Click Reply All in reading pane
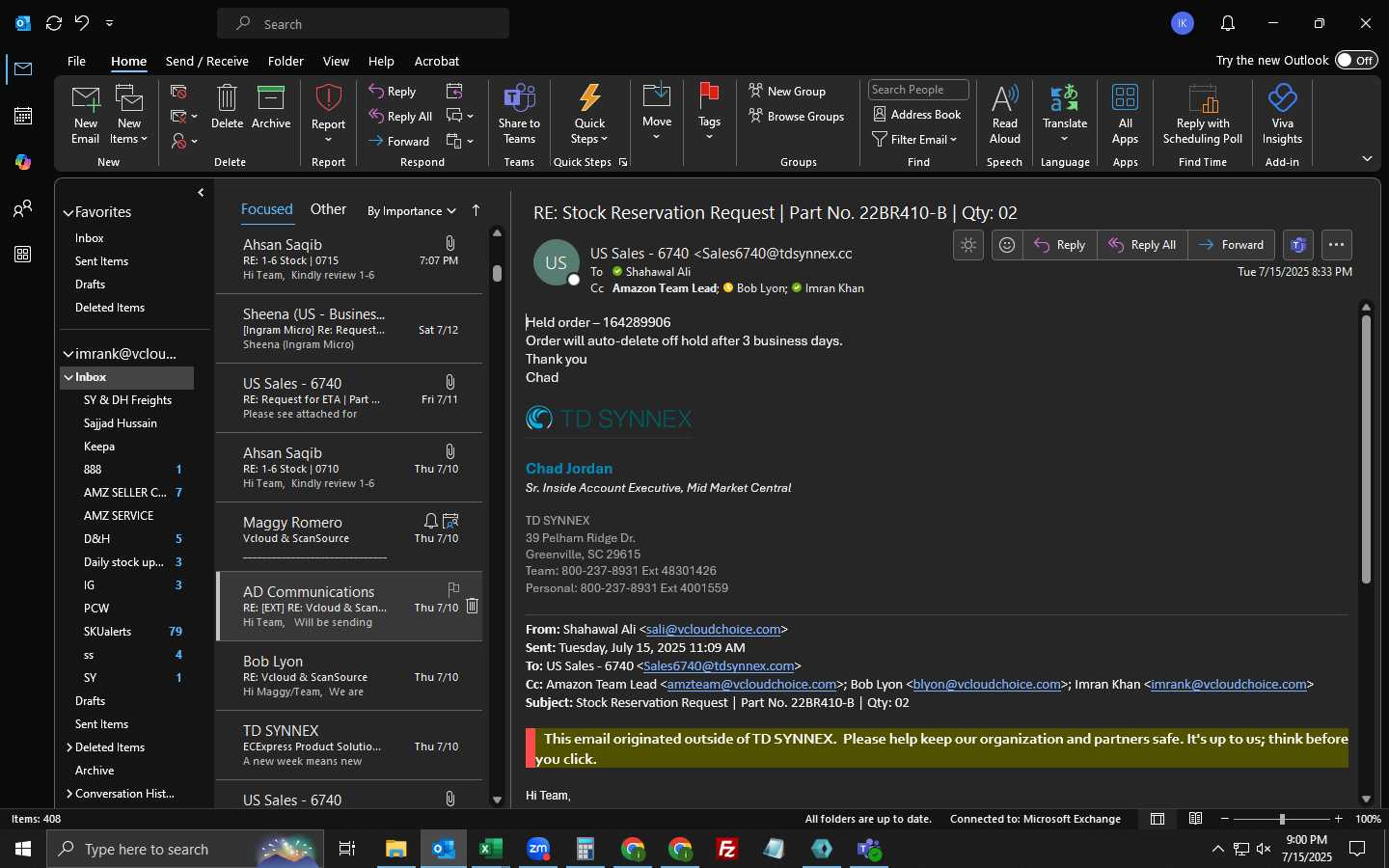1389x868 pixels. coord(1142,245)
